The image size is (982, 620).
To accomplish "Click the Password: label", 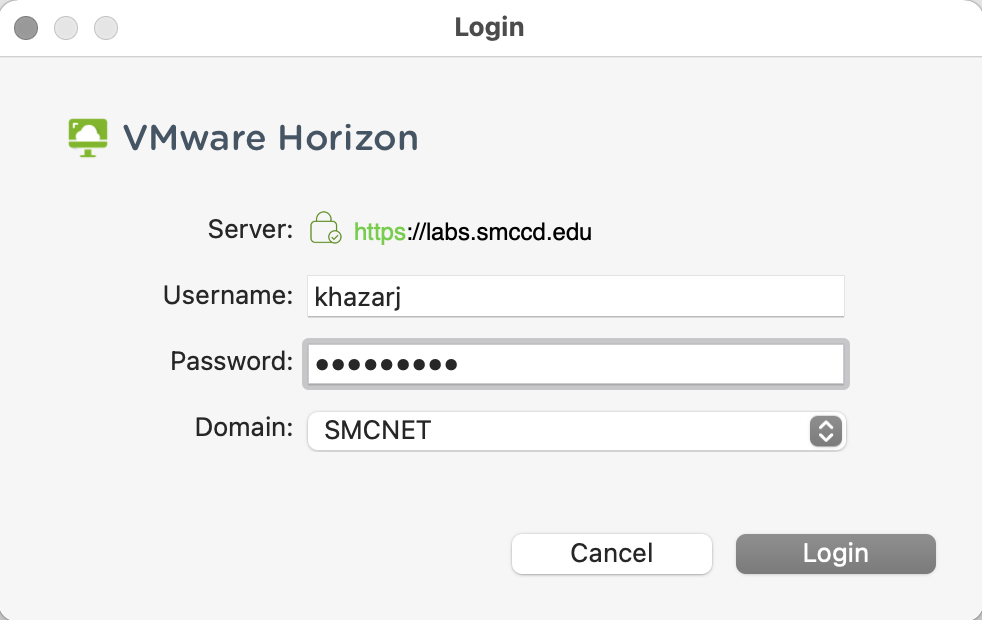I will coord(232,361).
